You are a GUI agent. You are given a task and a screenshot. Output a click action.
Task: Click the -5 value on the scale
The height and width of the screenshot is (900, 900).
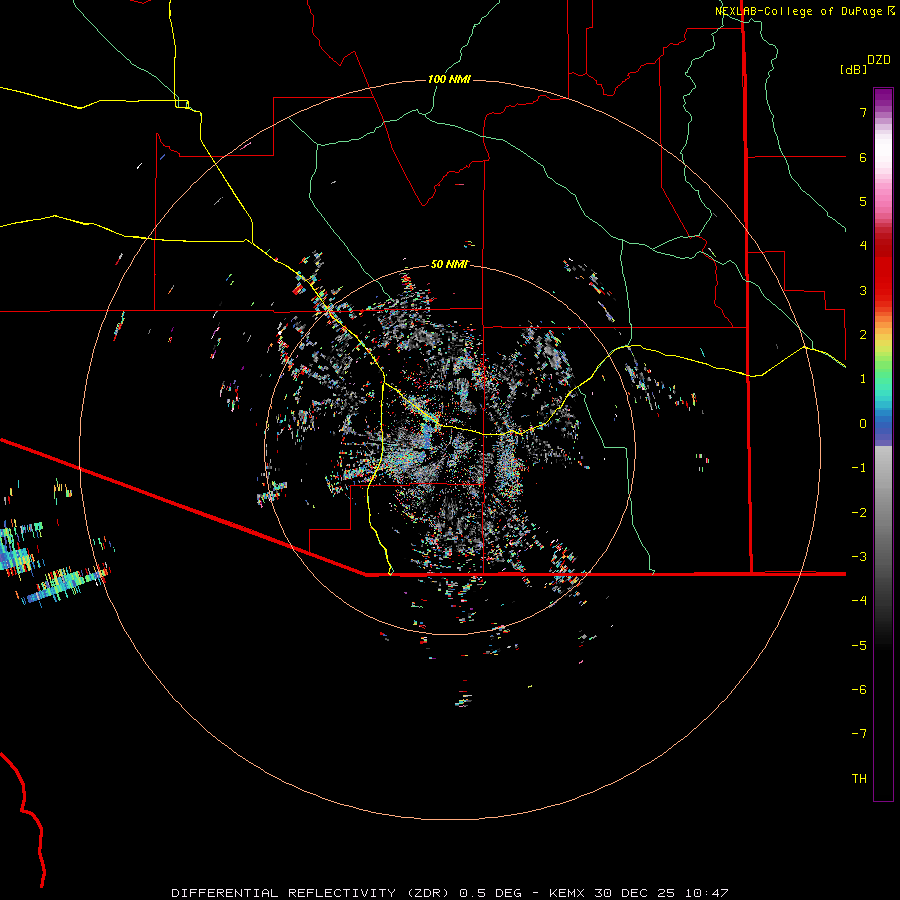859,646
